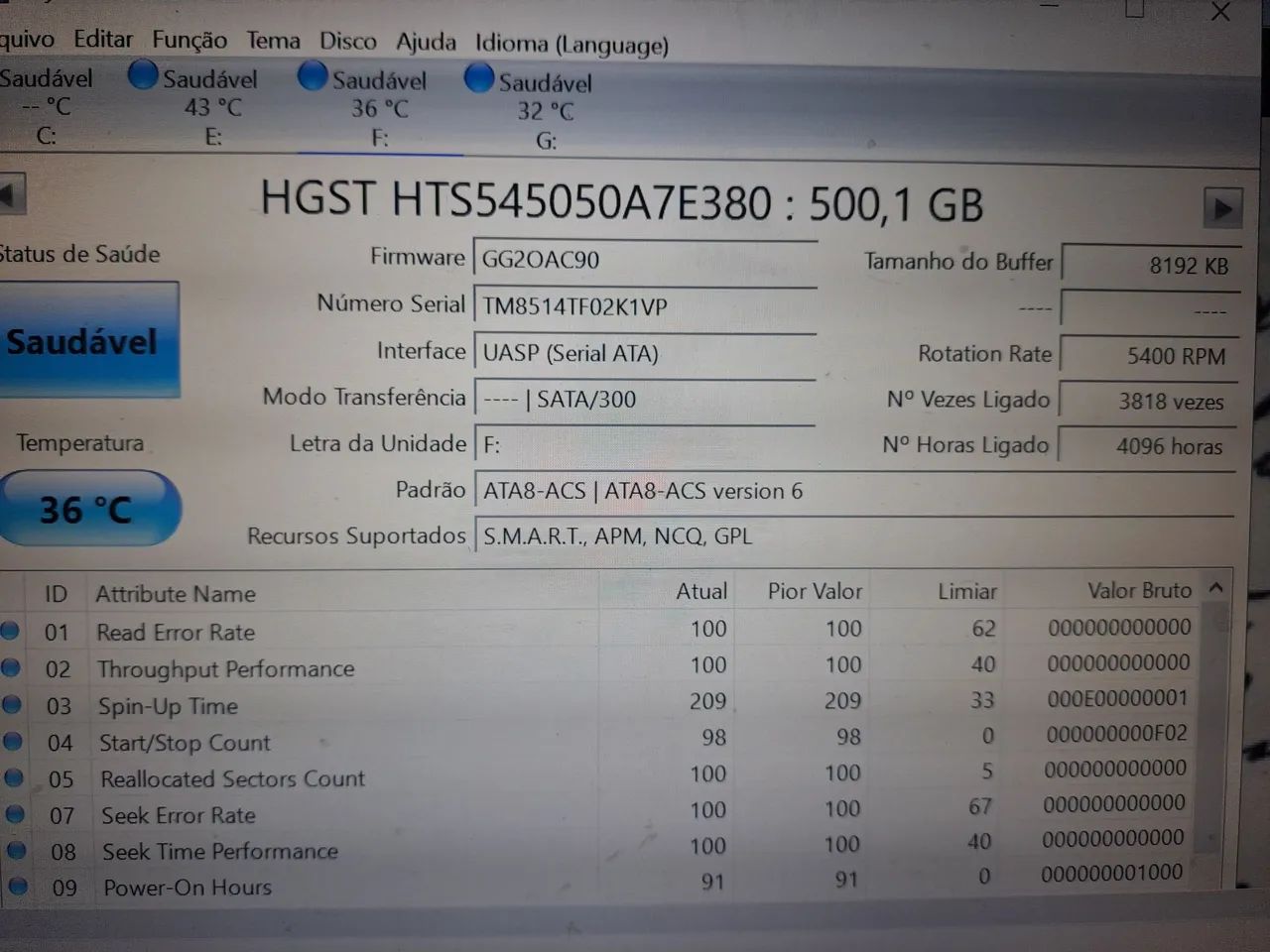
Task: Select the Throughput Performance row
Action: [599, 666]
